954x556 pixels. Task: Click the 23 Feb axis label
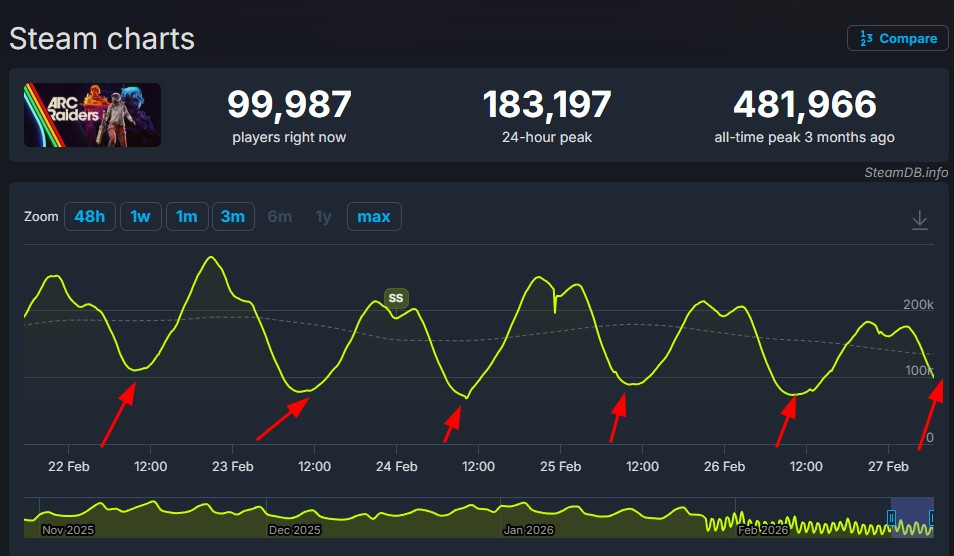point(232,467)
